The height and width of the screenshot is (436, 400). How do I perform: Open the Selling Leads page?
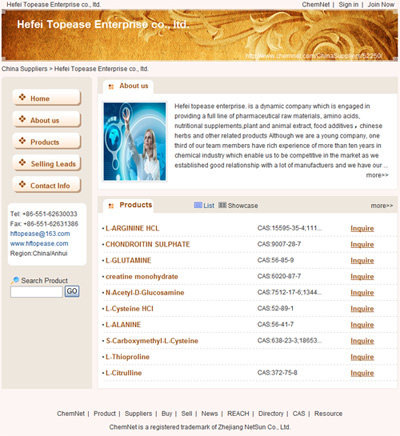(x=47, y=164)
